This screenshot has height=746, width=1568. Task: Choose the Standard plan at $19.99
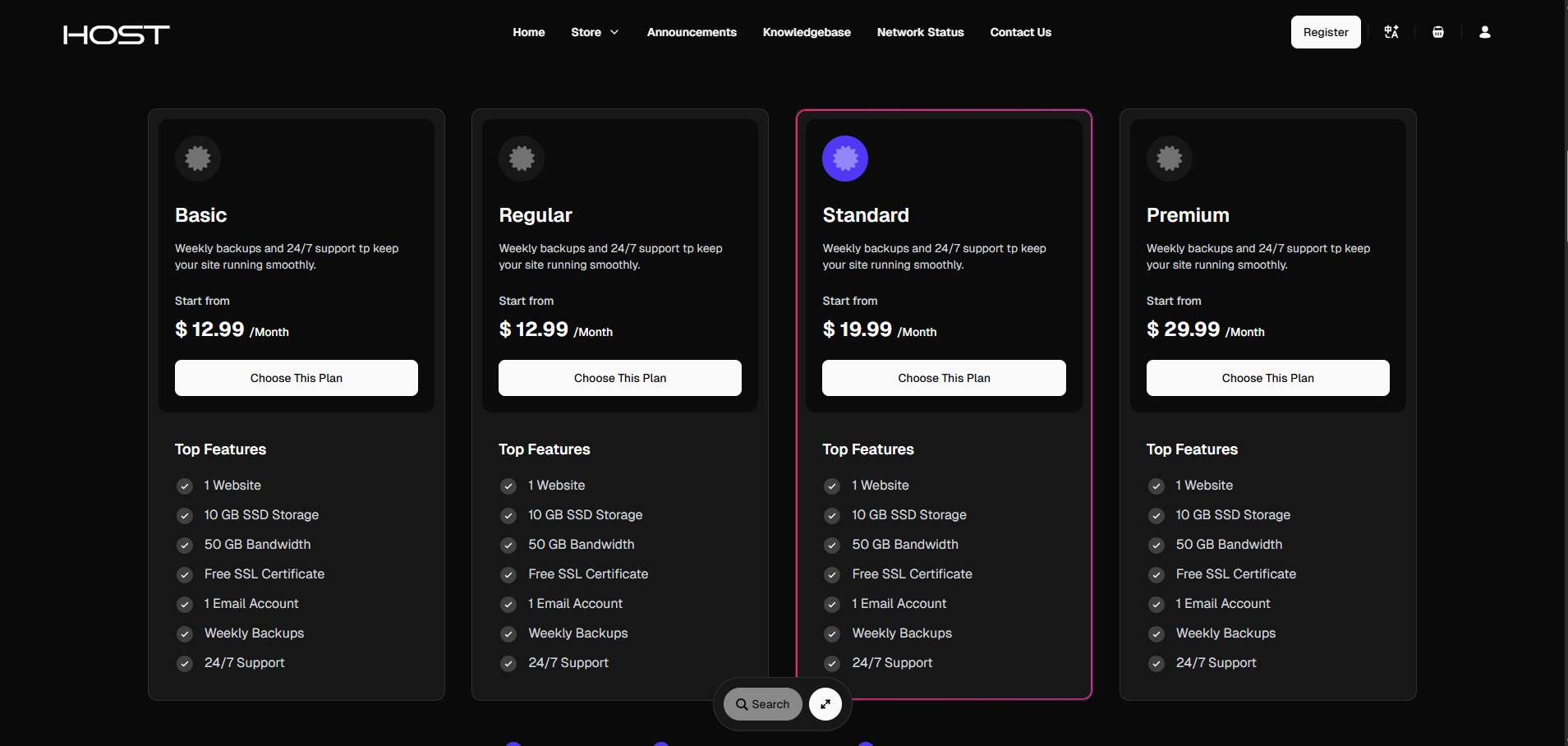pyautogui.click(x=944, y=378)
